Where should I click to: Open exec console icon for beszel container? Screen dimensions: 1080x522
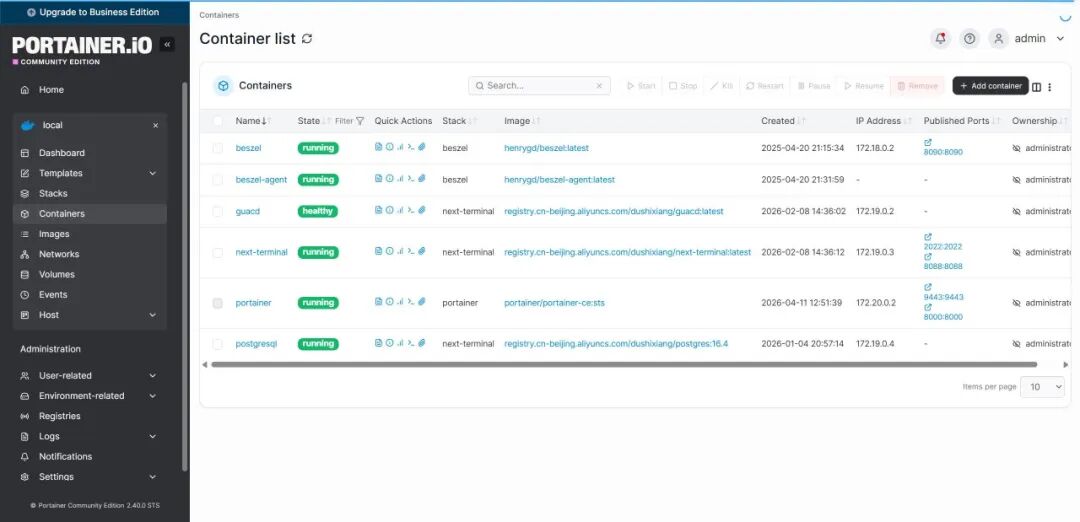(411, 147)
